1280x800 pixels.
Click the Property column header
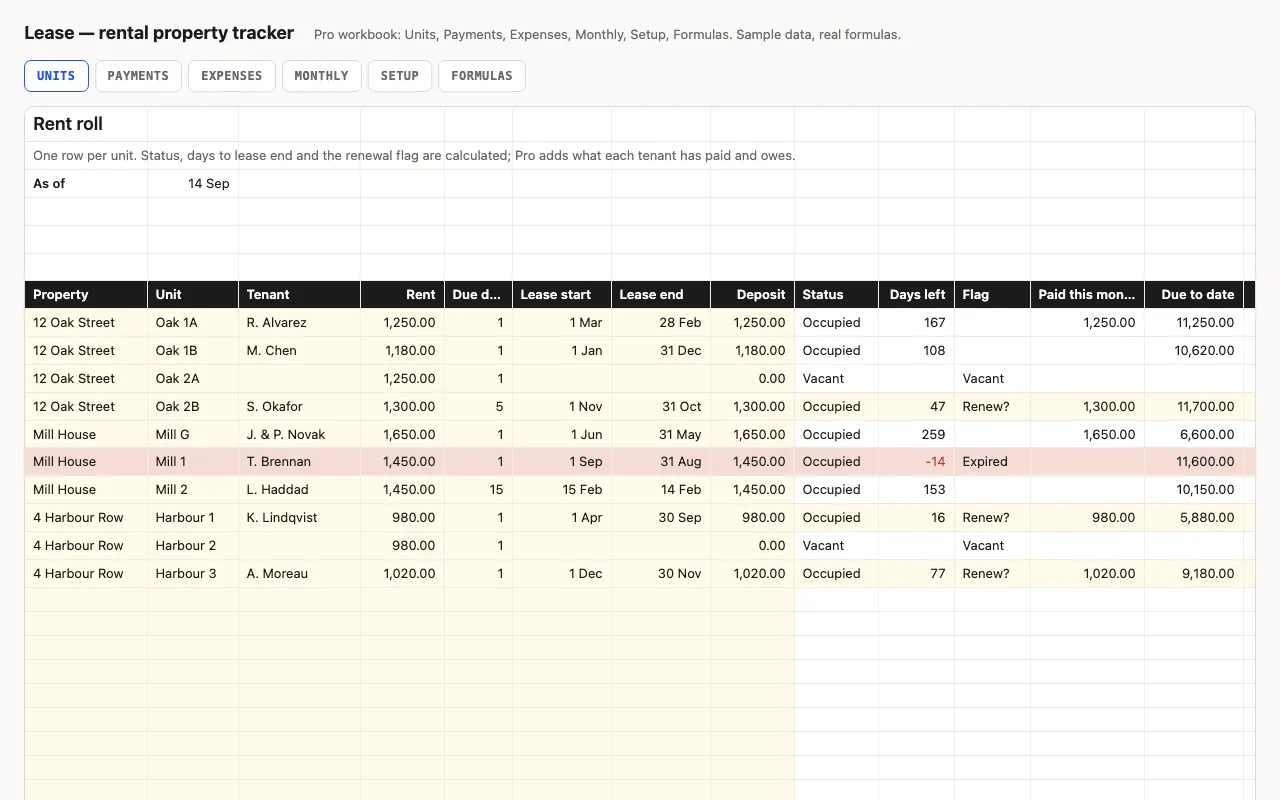pos(86,295)
